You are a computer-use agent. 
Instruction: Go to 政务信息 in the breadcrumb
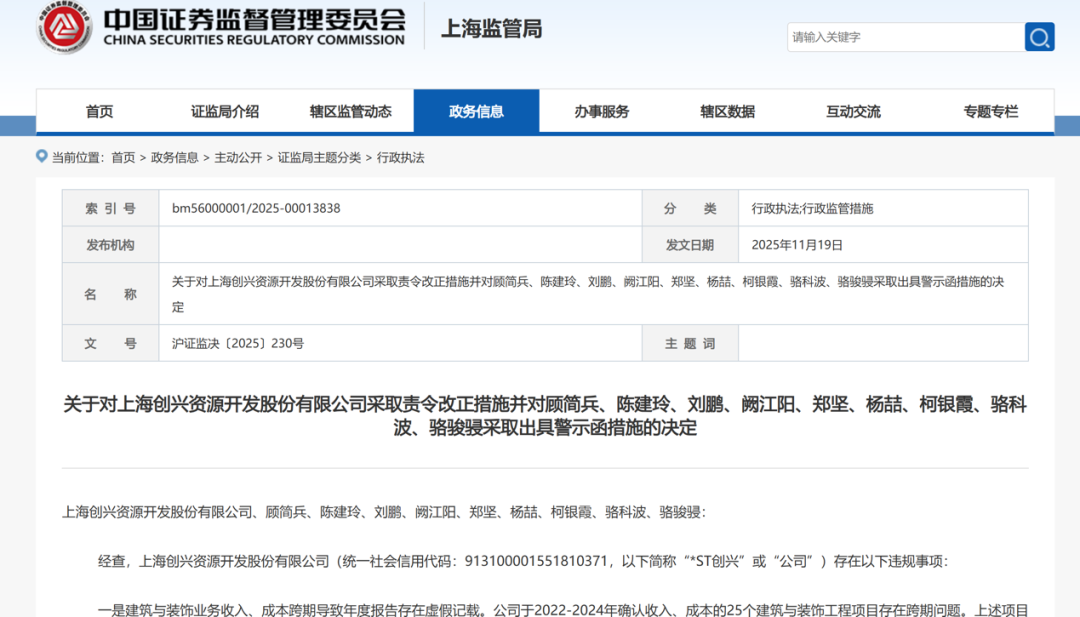(x=174, y=158)
